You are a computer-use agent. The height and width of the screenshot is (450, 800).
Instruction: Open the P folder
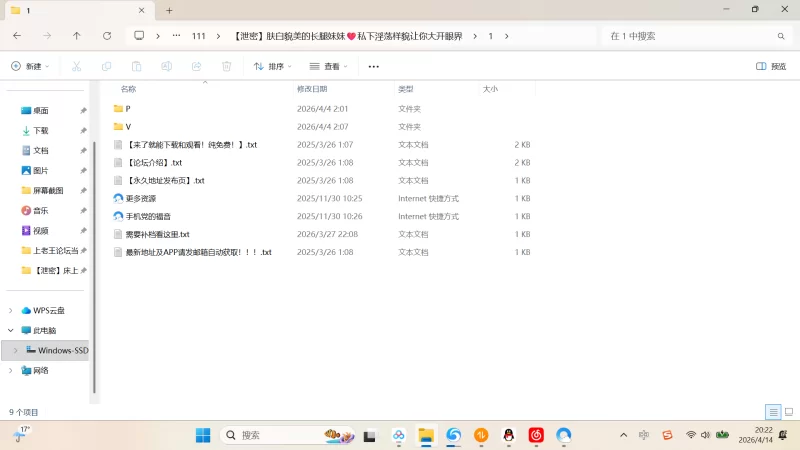[127, 108]
